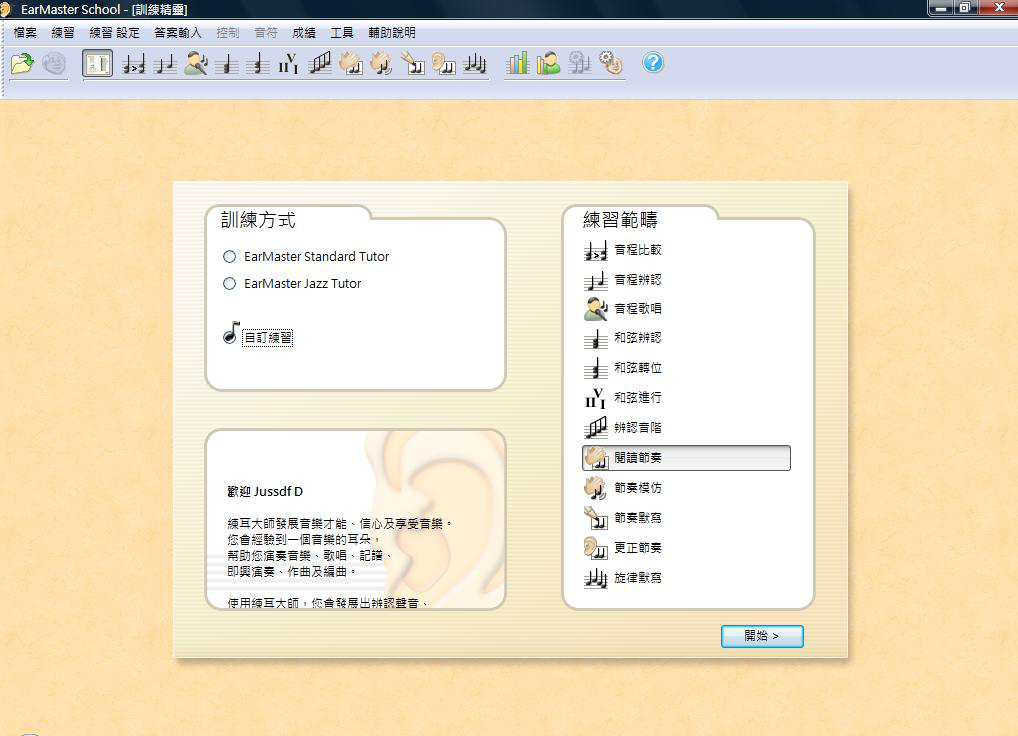Click the open file folder toolbar icon
The height and width of the screenshot is (736, 1018).
click(22, 64)
